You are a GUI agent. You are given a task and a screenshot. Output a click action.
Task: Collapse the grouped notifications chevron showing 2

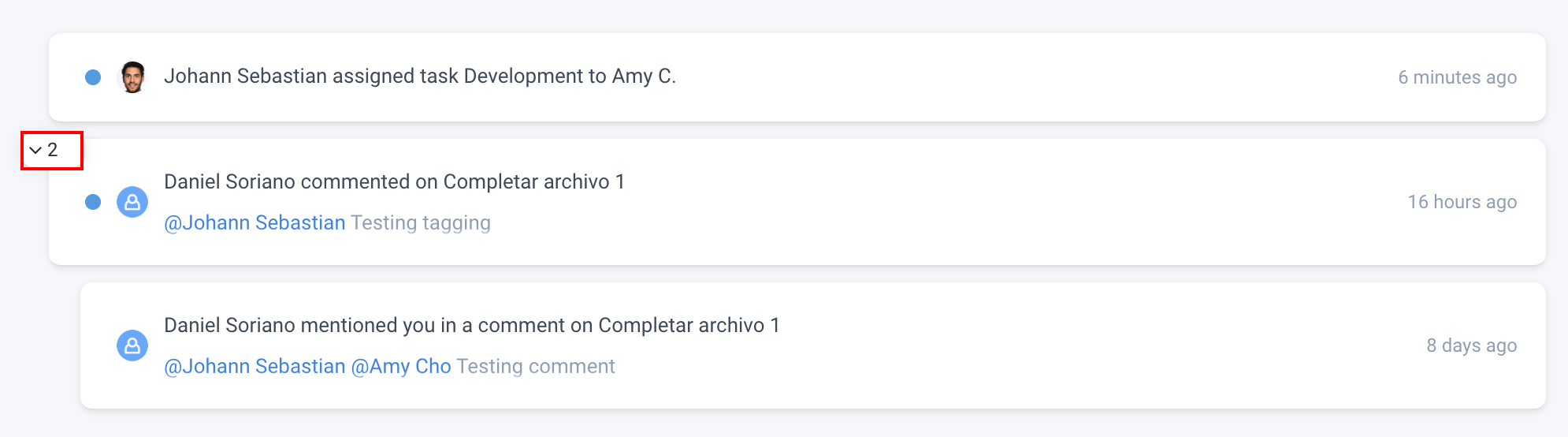pos(44,150)
